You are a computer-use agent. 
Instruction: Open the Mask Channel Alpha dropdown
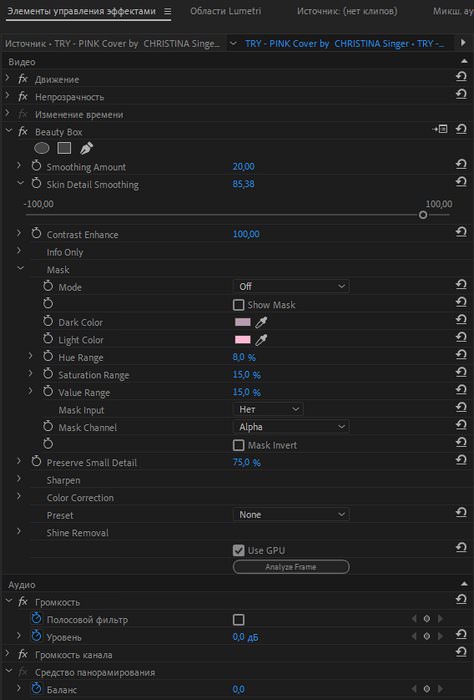[291, 427]
